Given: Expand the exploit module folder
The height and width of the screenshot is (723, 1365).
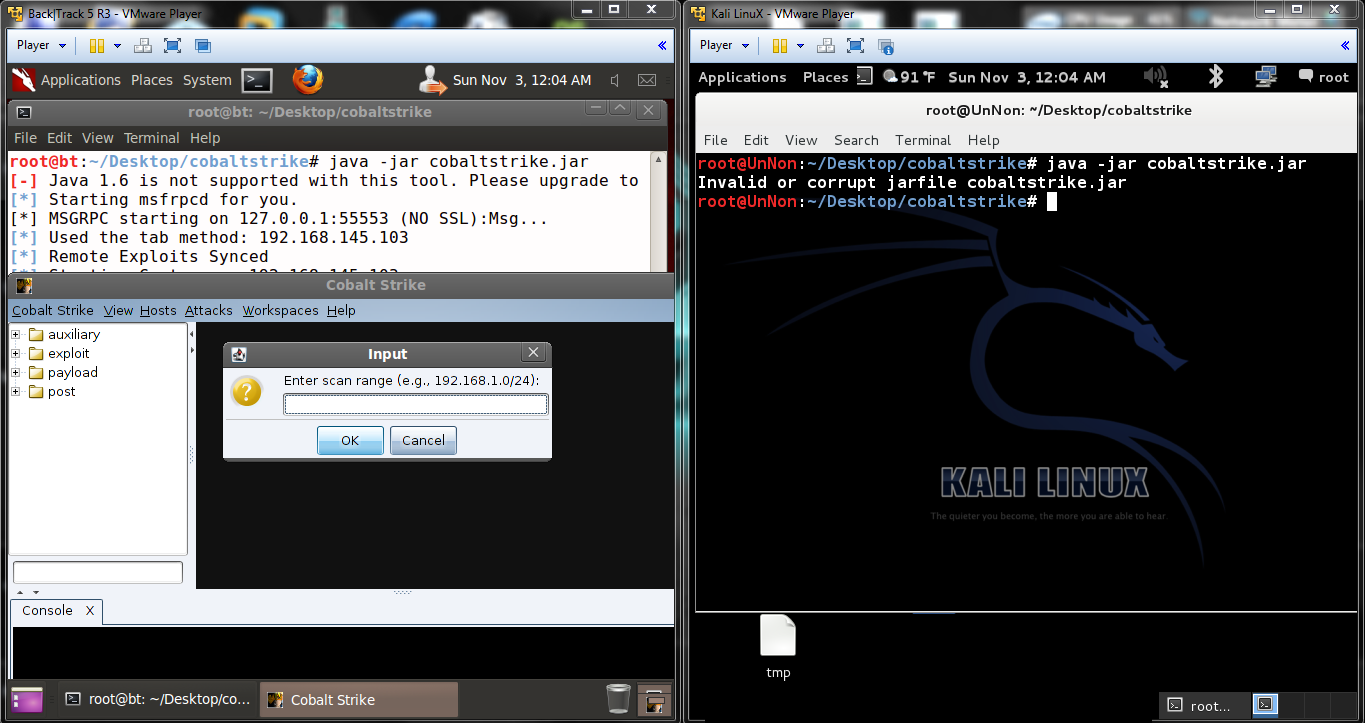Looking at the screenshot, I should pyautogui.click(x=16, y=353).
